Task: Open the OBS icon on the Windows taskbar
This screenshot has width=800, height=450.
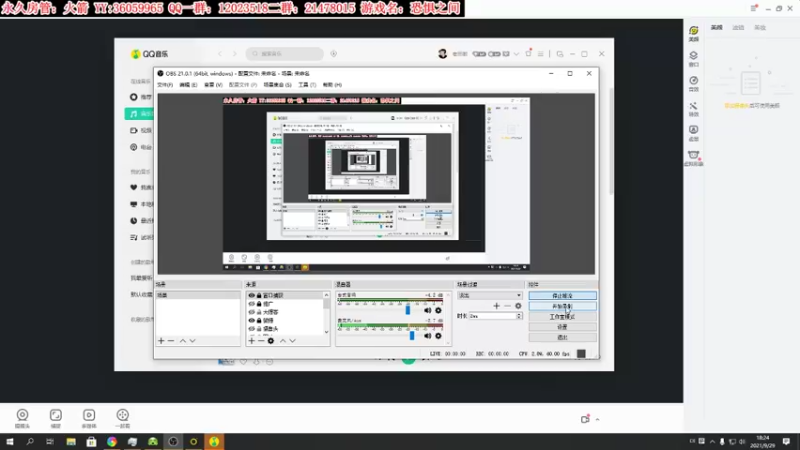Action: (x=173, y=441)
